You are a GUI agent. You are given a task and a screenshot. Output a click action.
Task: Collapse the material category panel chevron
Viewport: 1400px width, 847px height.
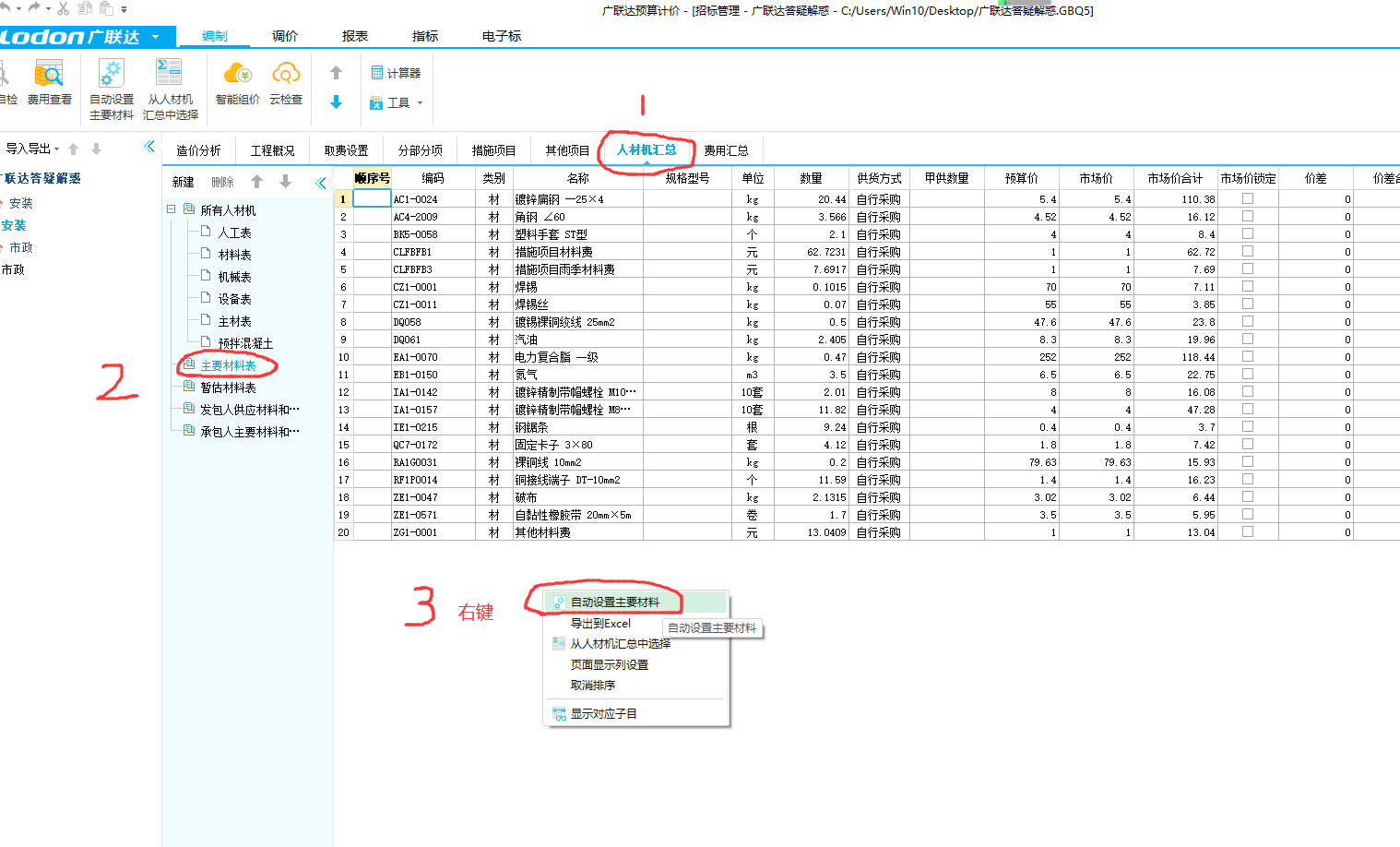[x=321, y=183]
